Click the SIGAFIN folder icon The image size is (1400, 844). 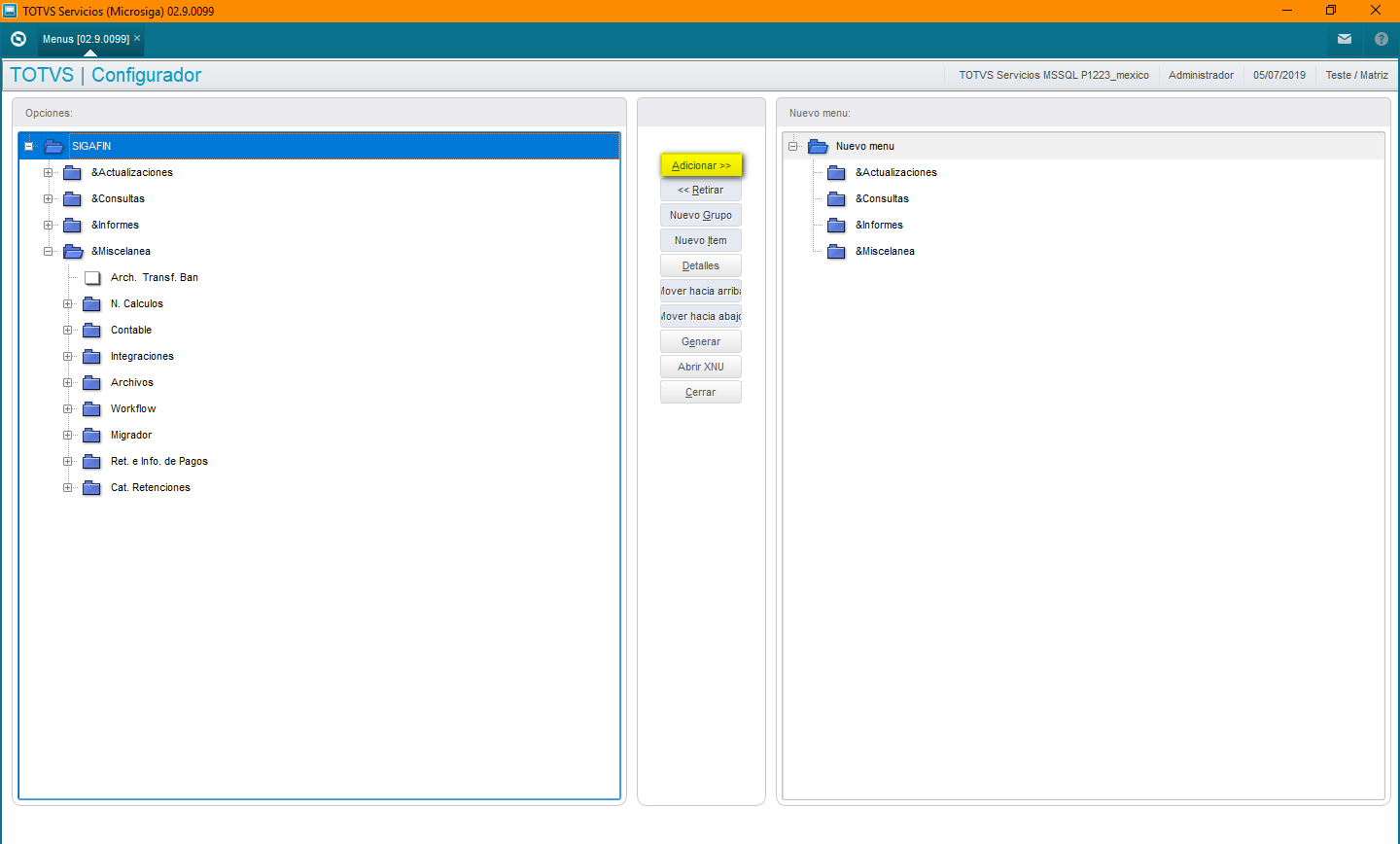pyautogui.click(x=53, y=146)
